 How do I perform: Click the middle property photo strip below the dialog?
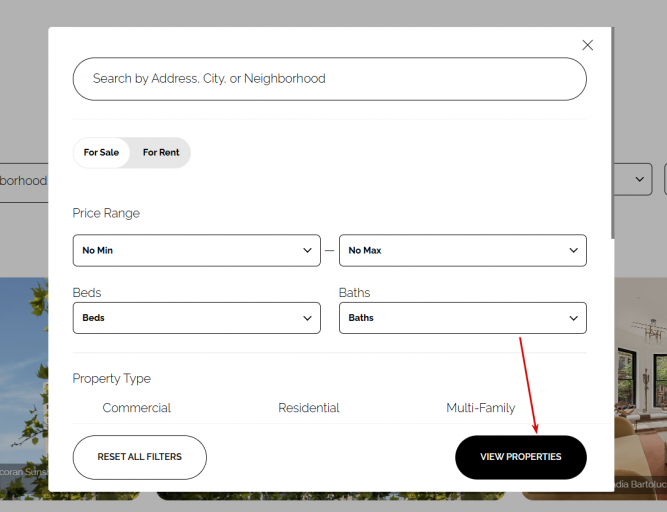pyautogui.click(x=330, y=496)
